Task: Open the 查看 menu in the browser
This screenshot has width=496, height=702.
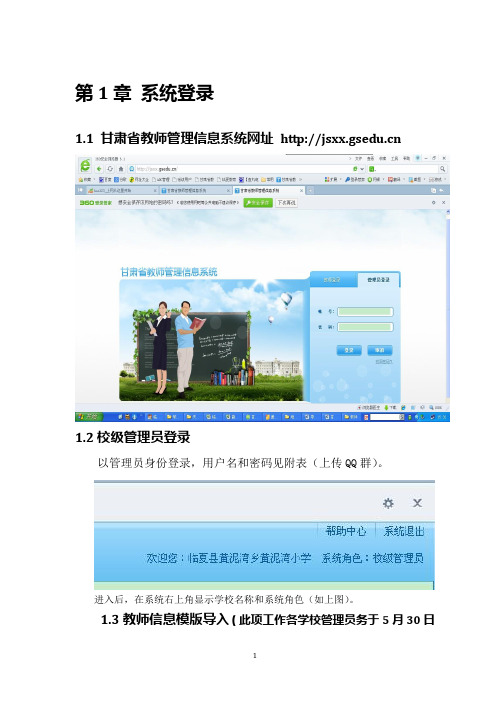Action: [x=371, y=158]
